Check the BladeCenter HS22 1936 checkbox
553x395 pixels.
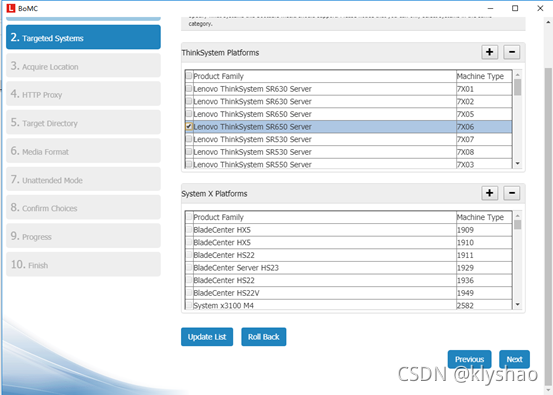point(189,280)
